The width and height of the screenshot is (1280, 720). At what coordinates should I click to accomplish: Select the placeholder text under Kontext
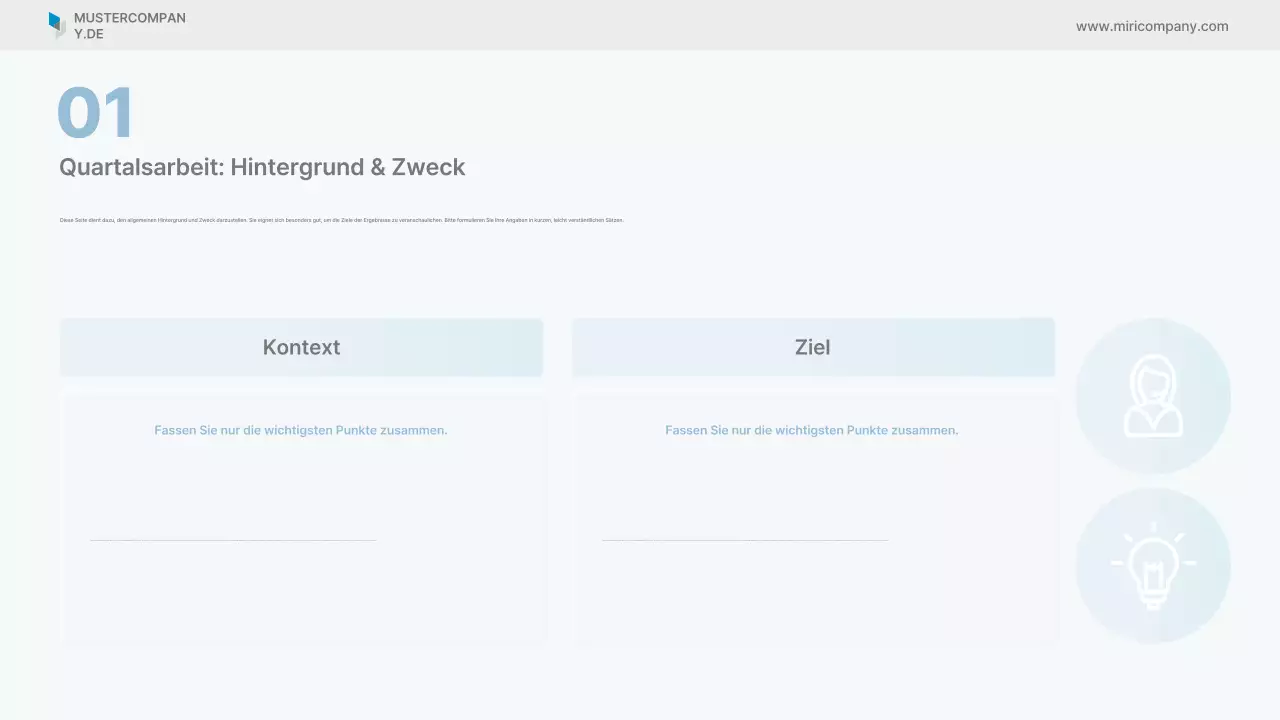click(x=300, y=430)
